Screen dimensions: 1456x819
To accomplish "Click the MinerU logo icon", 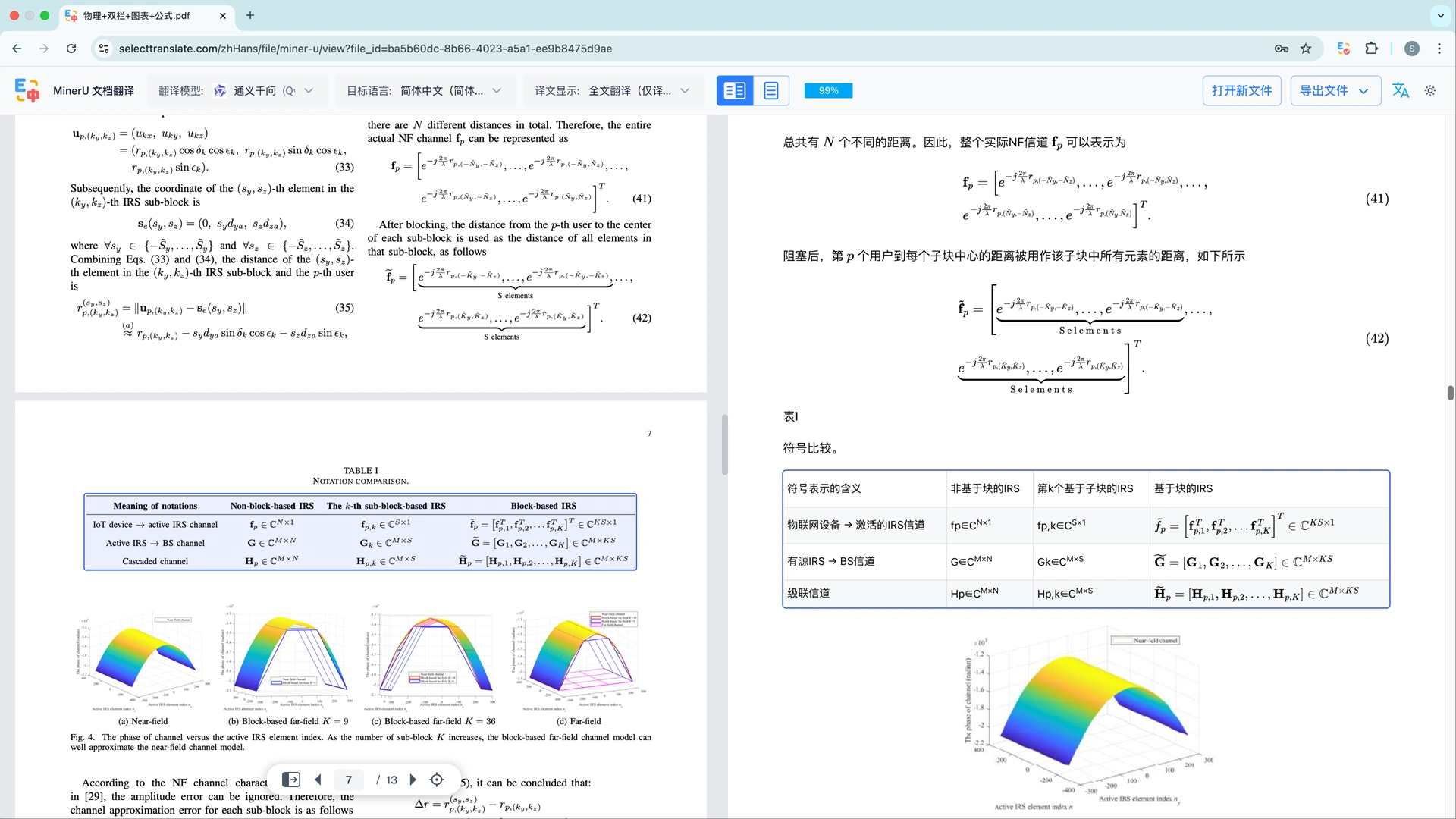I will tap(27, 90).
